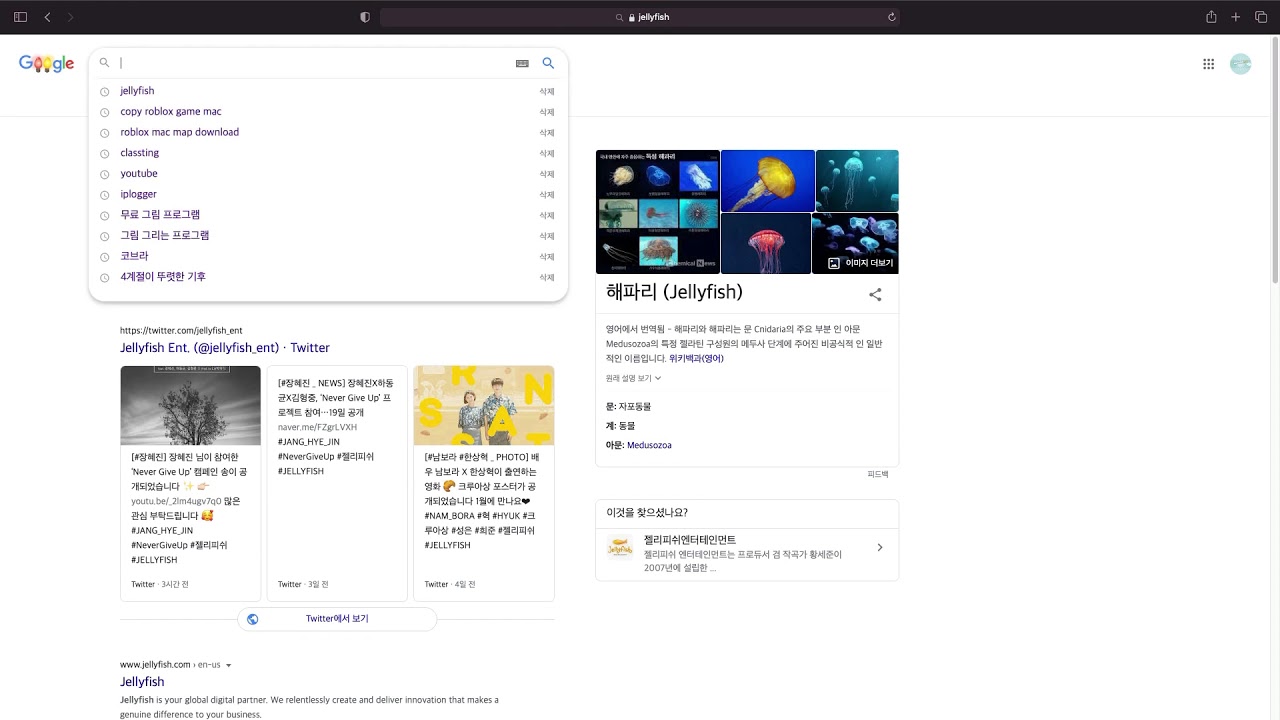The width and height of the screenshot is (1280, 720).
Task: Expand the arrow next to www.jellyfish.com en-us
Action: [229, 665]
